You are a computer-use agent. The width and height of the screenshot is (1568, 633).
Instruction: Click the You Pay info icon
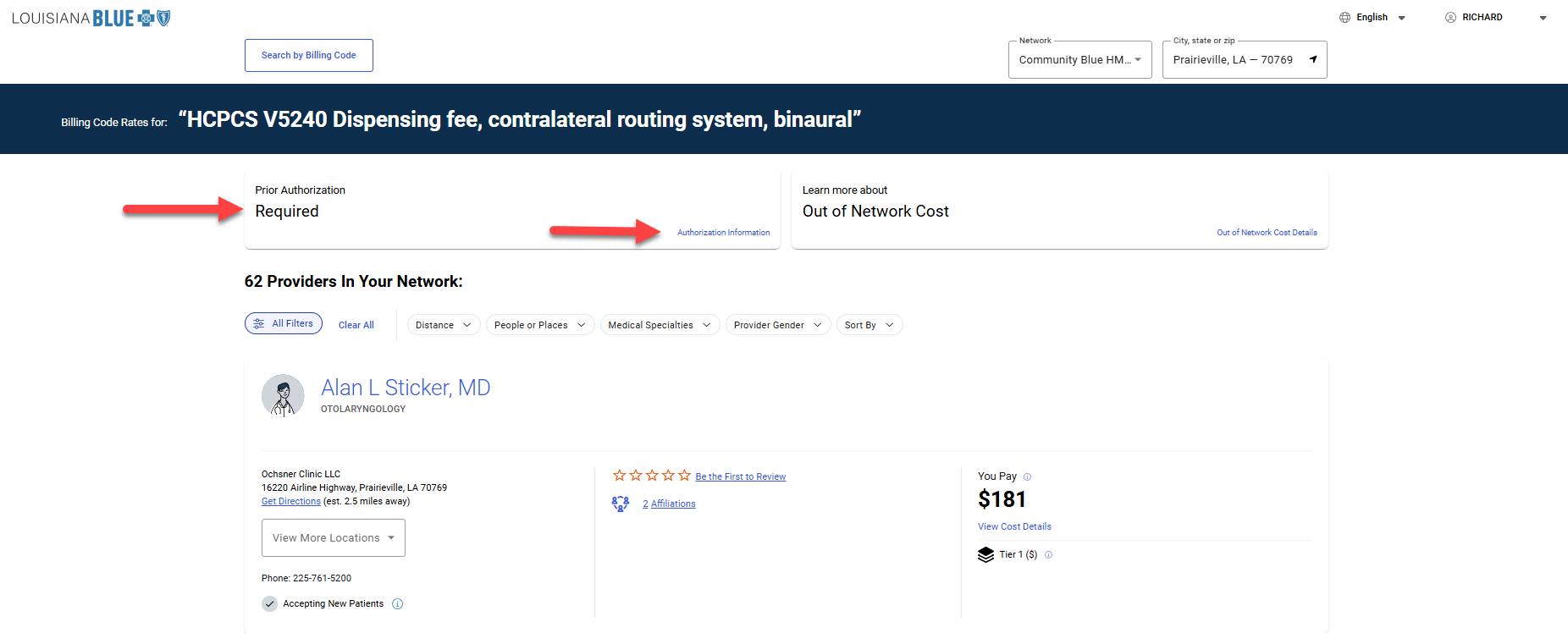point(1027,476)
